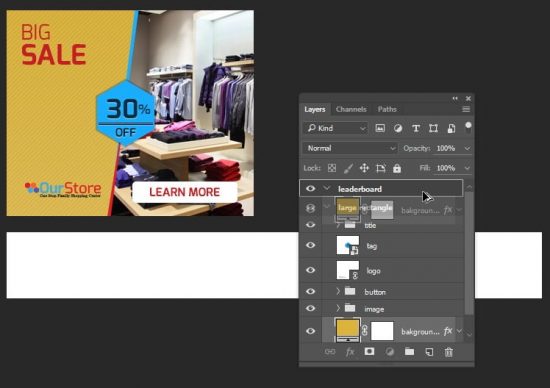Click the Lock all padlock icon
This screenshot has width=550, height=388.
[397, 168]
